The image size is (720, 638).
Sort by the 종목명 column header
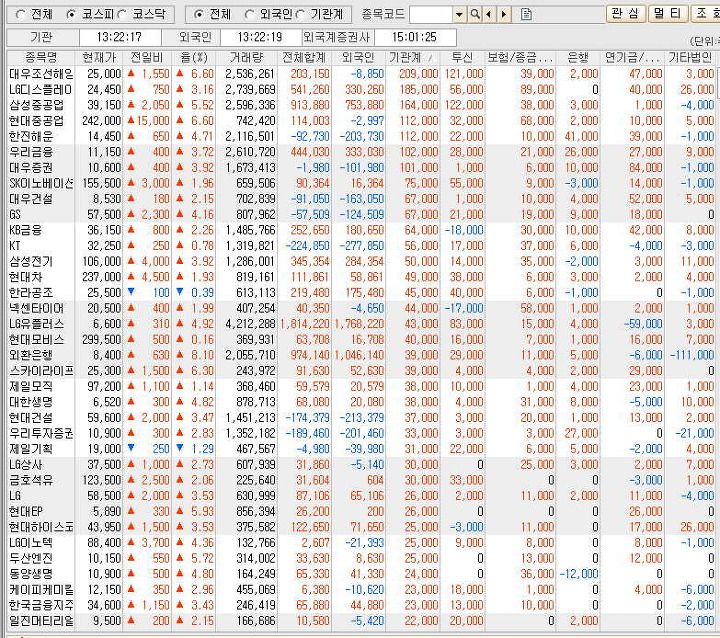[x=41, y=57]
